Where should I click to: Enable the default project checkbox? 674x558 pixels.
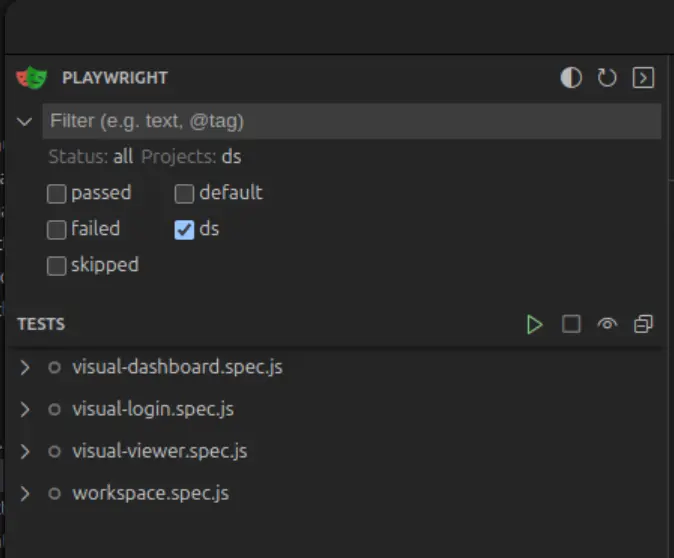tap(185, 193)
